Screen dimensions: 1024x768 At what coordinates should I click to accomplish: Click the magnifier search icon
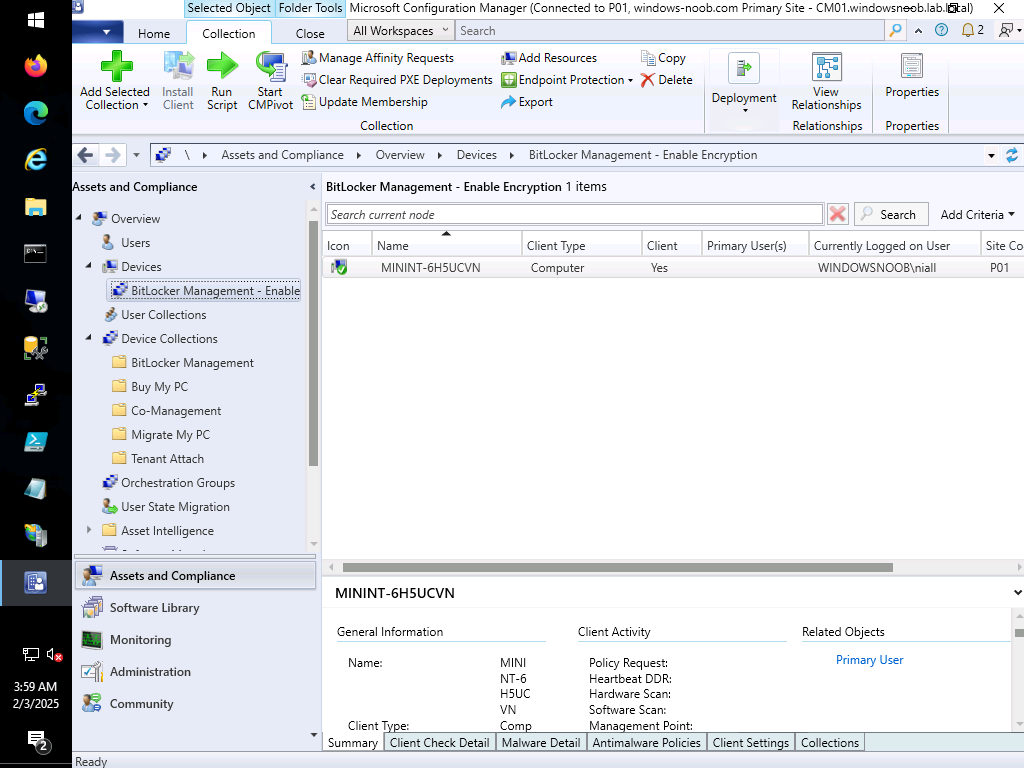coord(895,30)
